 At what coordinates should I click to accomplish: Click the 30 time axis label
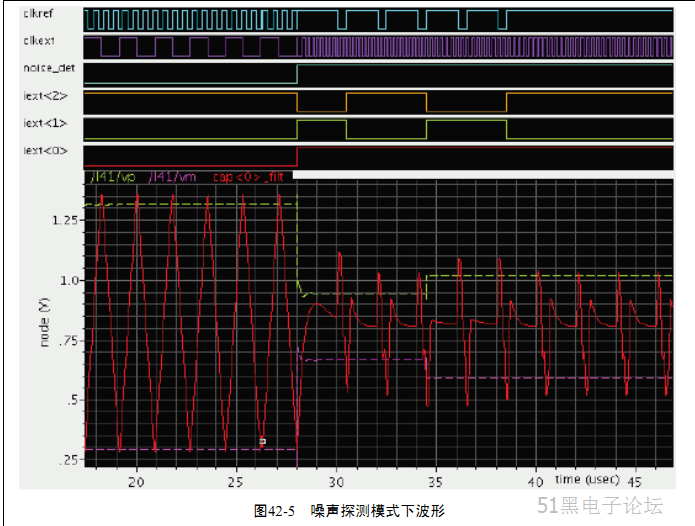tap(336, 482)
